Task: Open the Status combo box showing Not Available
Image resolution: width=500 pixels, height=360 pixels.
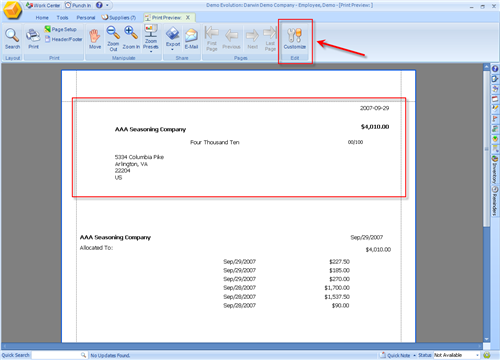Action: (x=456, y=355)
